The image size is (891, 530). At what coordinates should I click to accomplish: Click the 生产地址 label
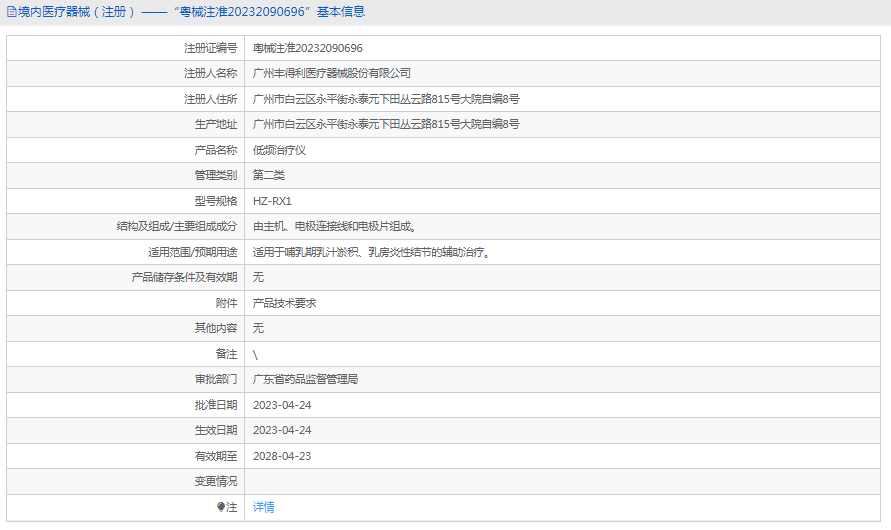pyautogui.click(x=216, y=124)
